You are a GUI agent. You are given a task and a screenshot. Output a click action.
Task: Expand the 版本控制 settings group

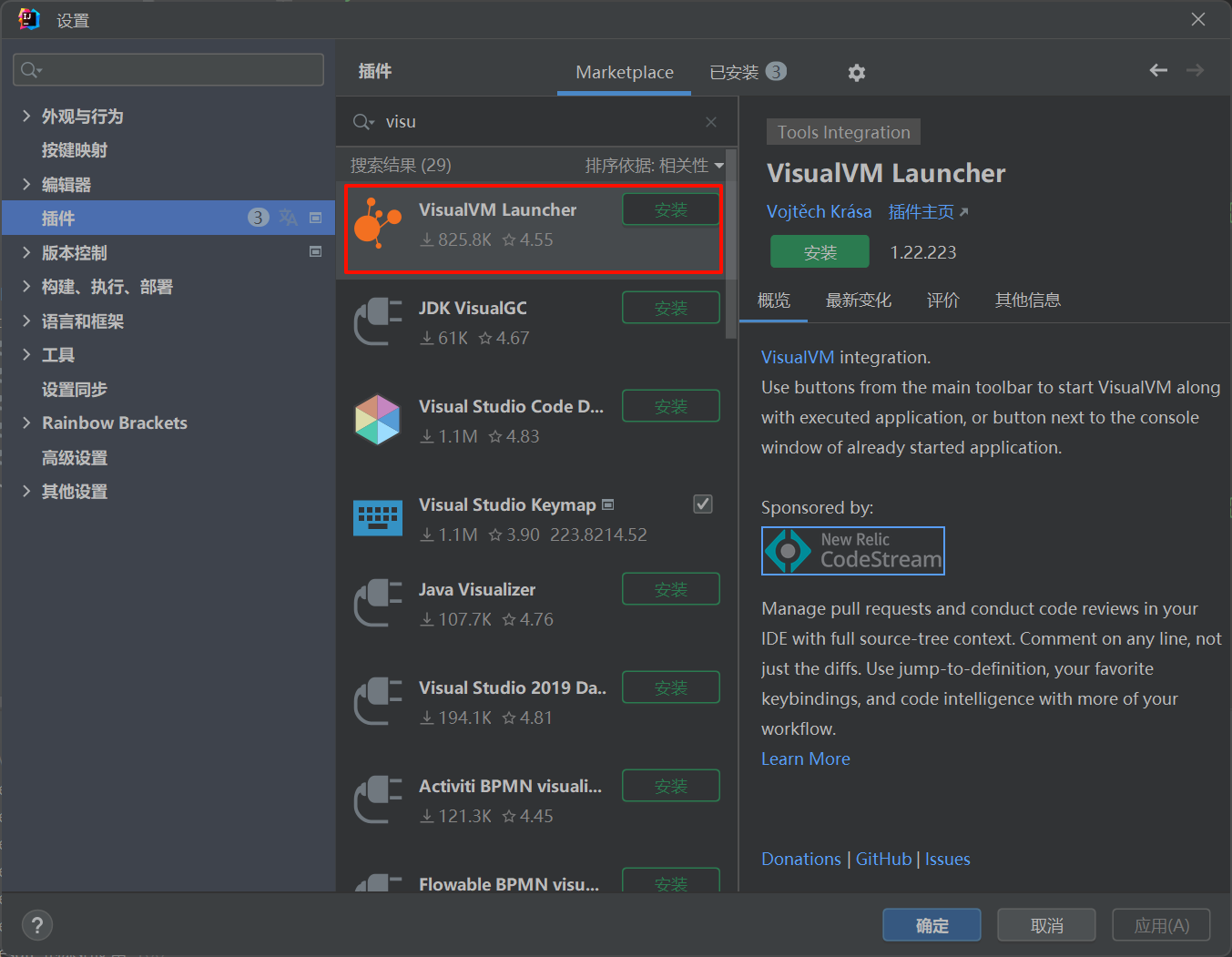pyautogui.click(x=26, y=252)
